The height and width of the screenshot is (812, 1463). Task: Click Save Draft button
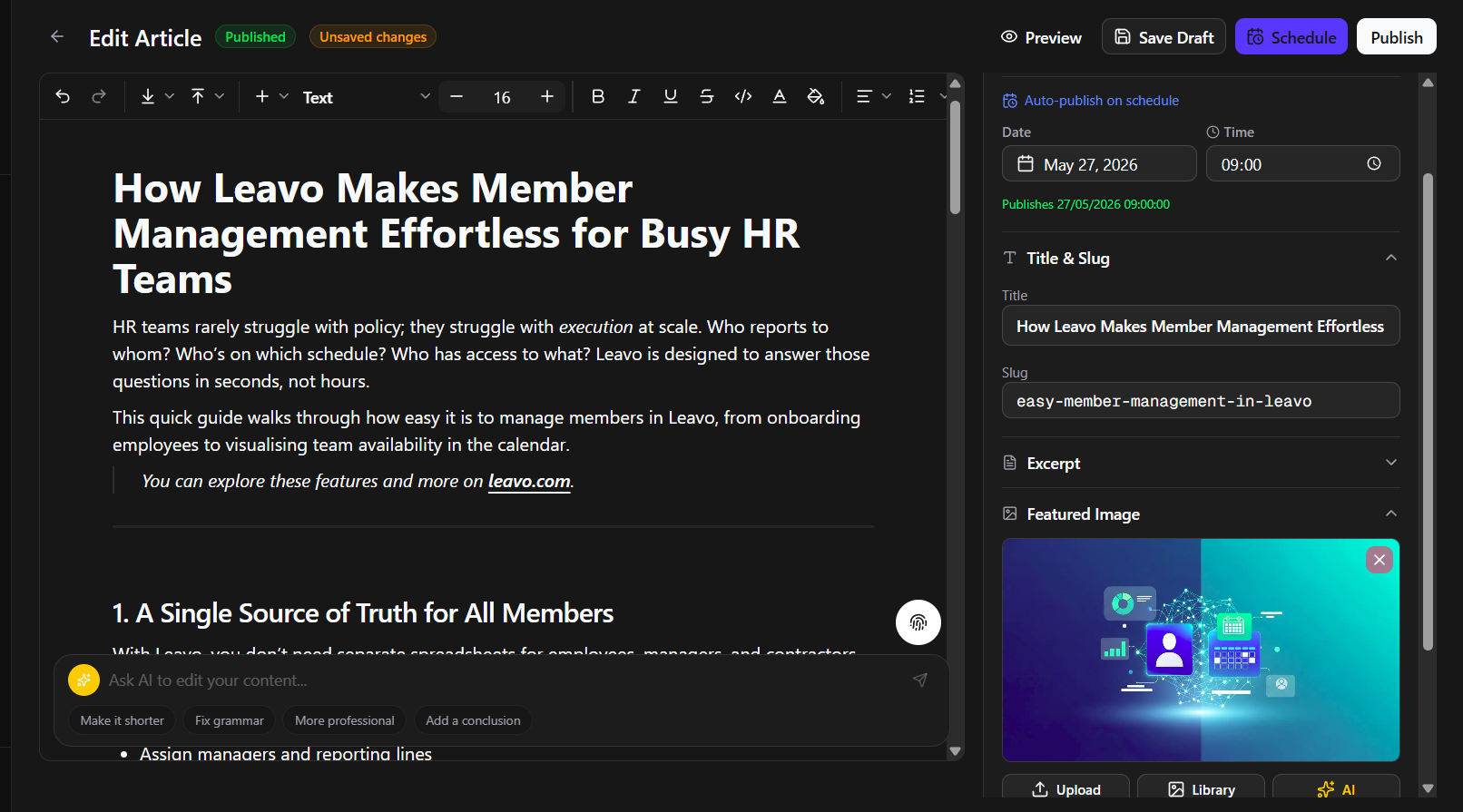tap(1164, 37)
